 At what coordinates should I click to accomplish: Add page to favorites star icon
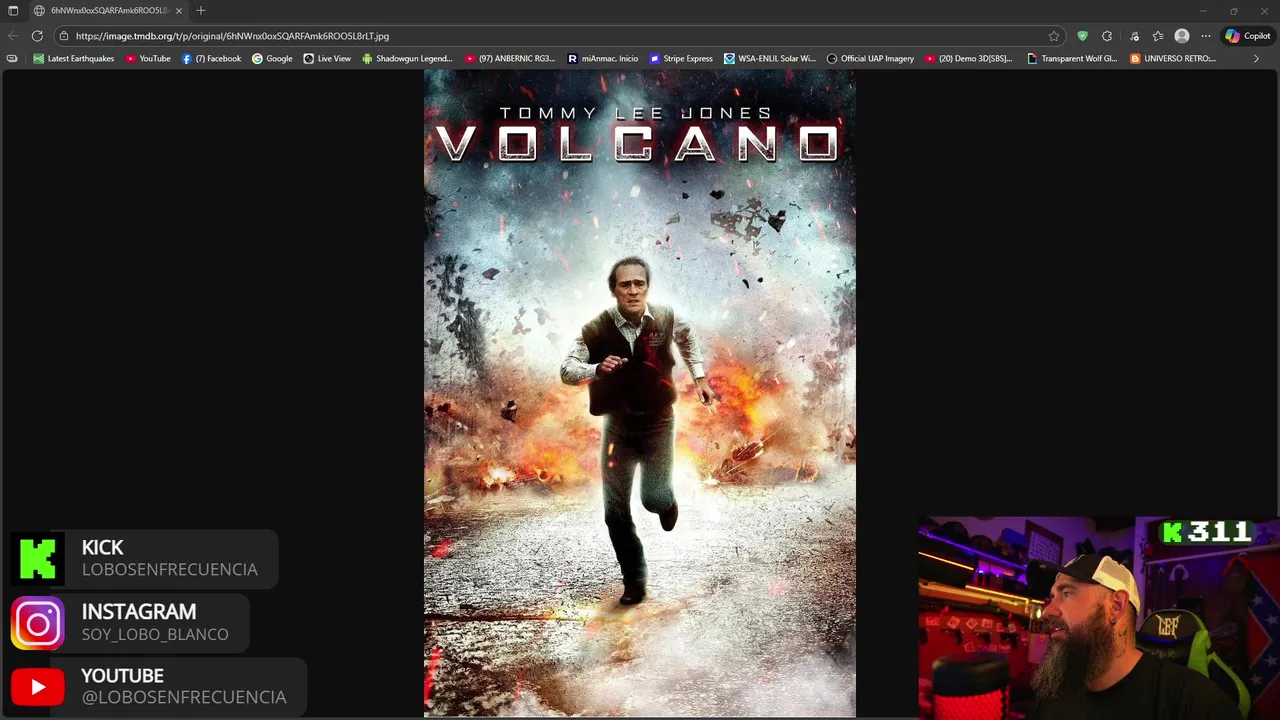tap(1054, 36)
